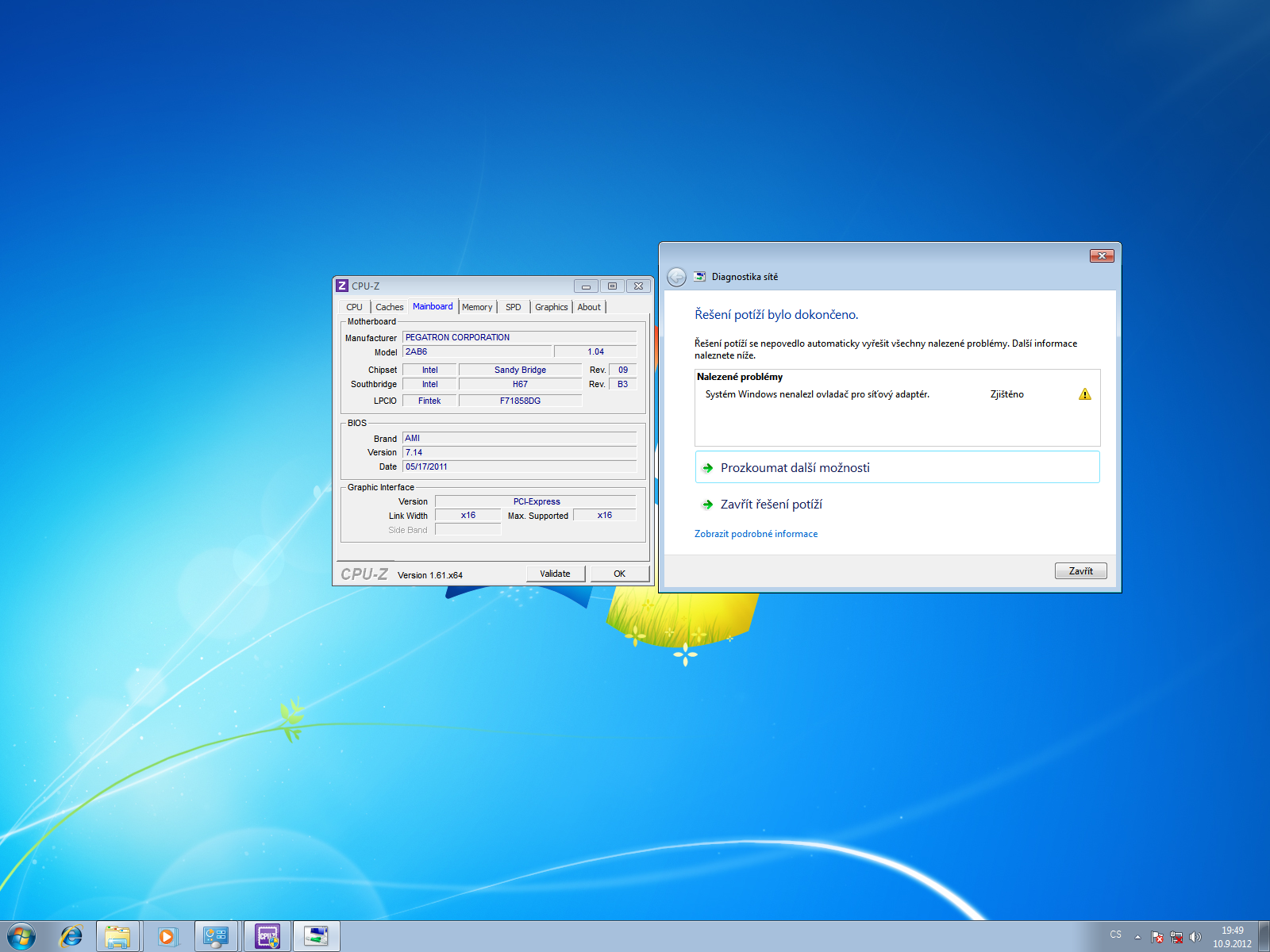Open the About tab in CPU-Z

[x=589, y=307]
